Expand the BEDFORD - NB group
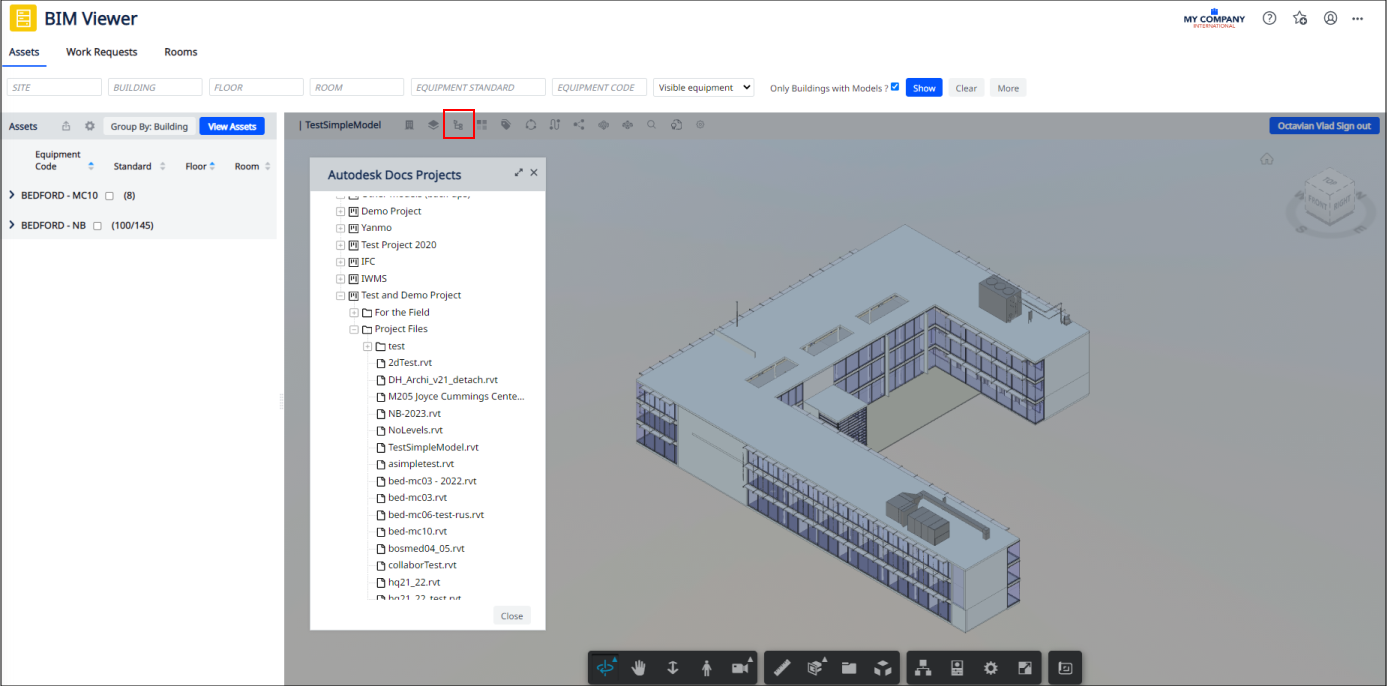This screenshot has width=1388, height=686. point(12,225)
